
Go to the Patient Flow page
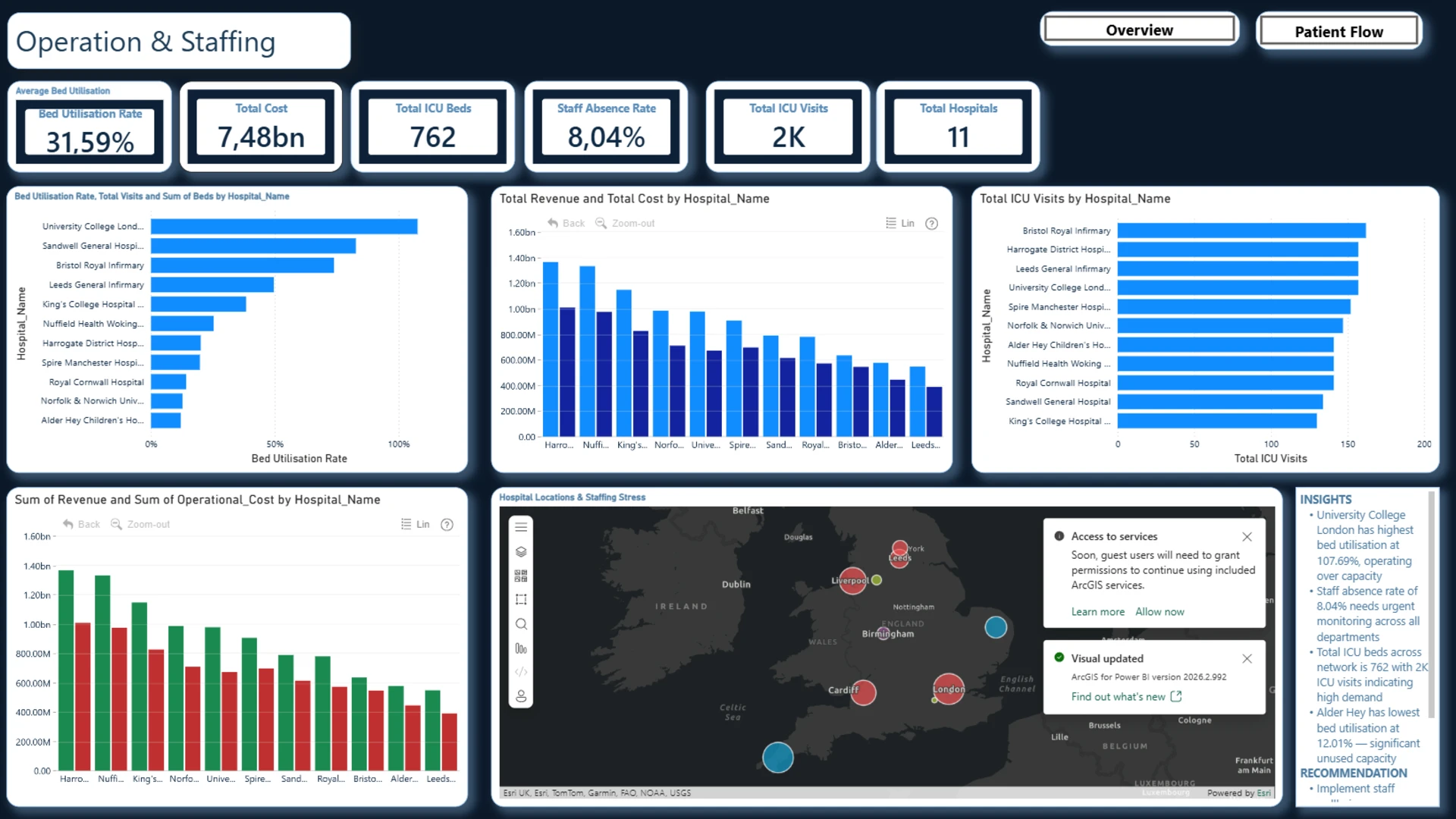[x=1338, y=32]
